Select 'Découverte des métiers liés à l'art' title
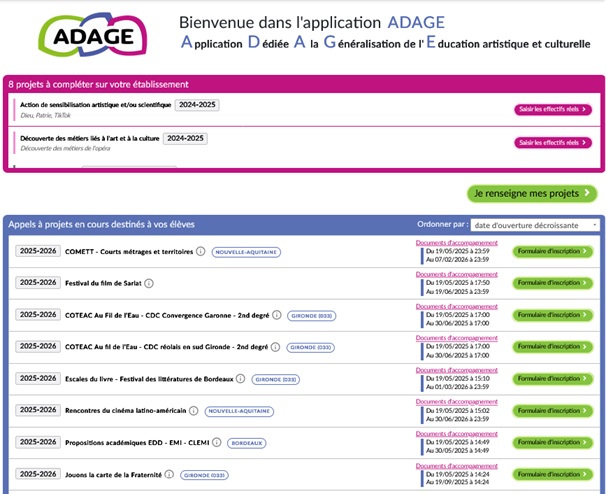606x494 pixels. [x=90, y=138]
